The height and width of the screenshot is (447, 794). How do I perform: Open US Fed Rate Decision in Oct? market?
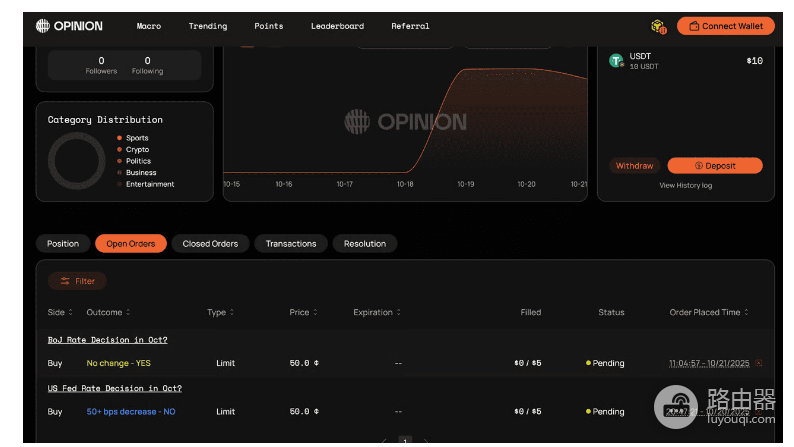(114, 388)
